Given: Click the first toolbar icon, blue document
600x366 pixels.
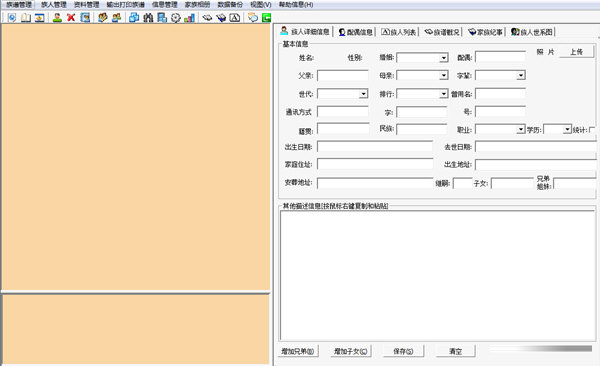Looking at the screenshot, I should click(12, 18).
